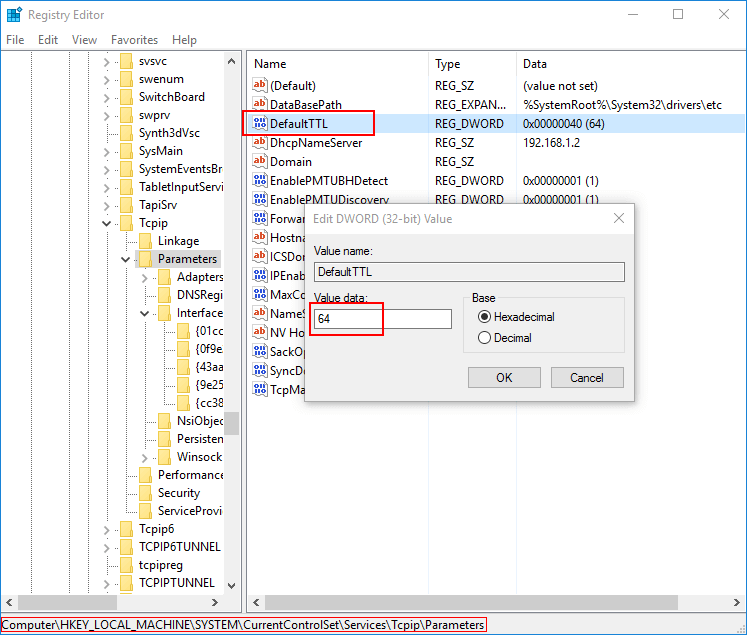Click the folder icon next to TCPIPTUNNEL
747x635 pixels.
click(126, 583)
